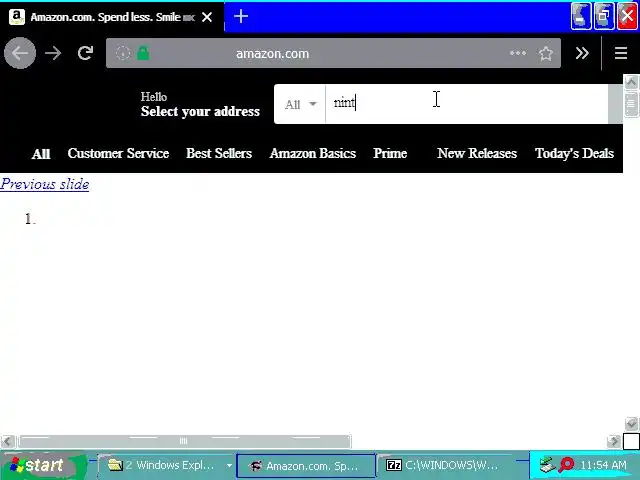This screenshot has width=640, height=480.
Task: Bookmark this page with star icon
Action: click(x=546, y=53)
